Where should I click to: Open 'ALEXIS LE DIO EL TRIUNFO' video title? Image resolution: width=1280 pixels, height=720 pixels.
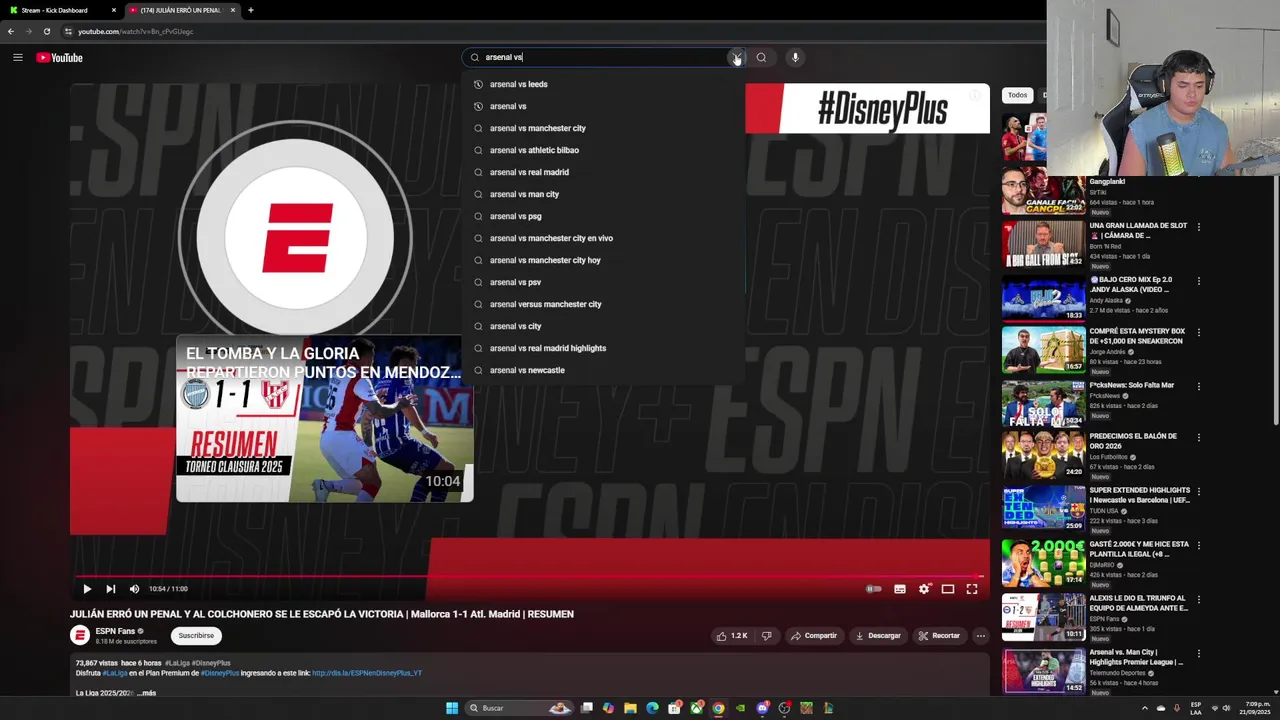pos(1138,603)
